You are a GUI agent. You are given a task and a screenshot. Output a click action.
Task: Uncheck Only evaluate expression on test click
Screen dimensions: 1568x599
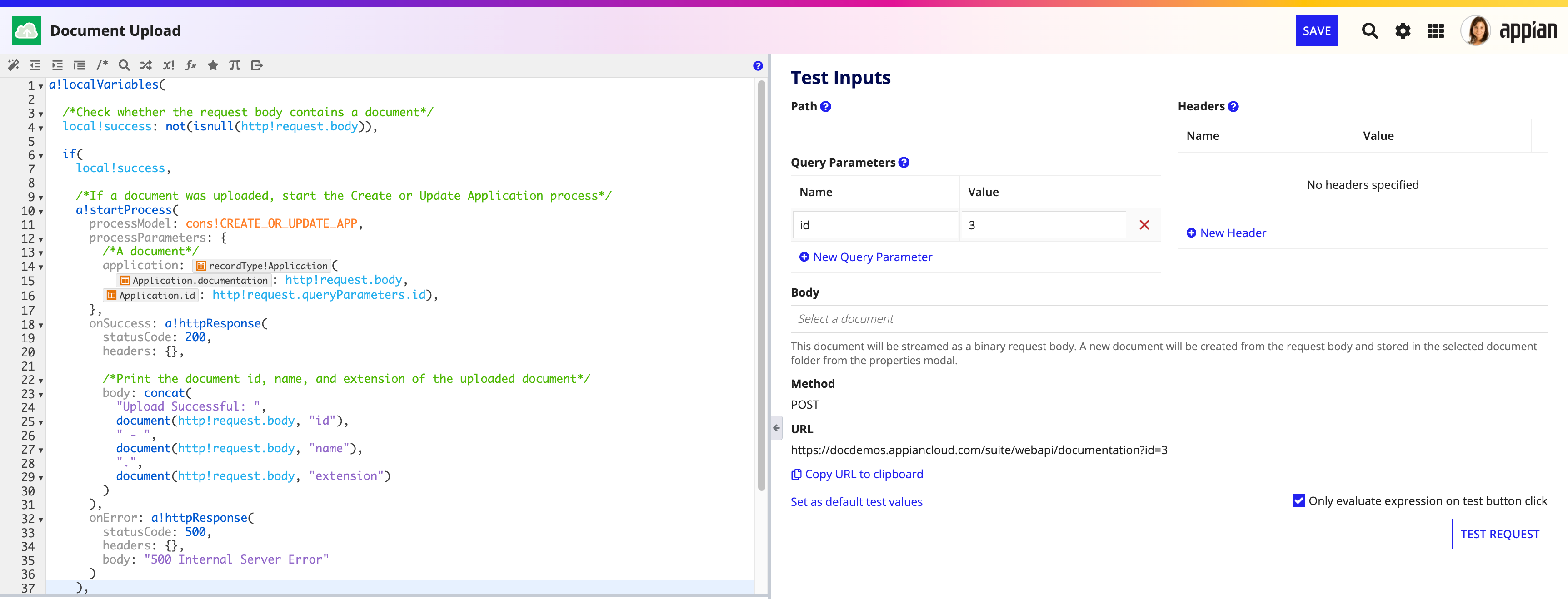click(1298, 500)
